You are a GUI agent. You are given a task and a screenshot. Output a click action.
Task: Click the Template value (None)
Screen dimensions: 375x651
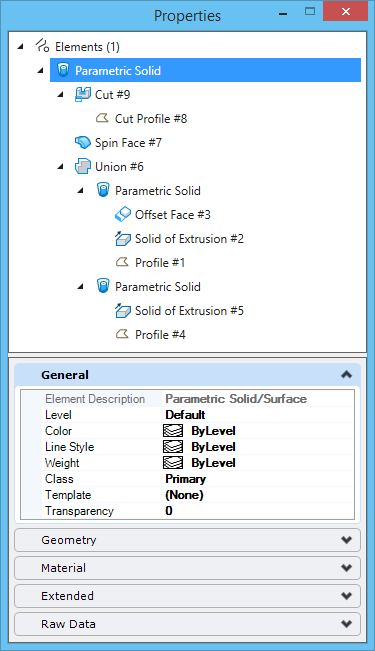coord(184,495)
